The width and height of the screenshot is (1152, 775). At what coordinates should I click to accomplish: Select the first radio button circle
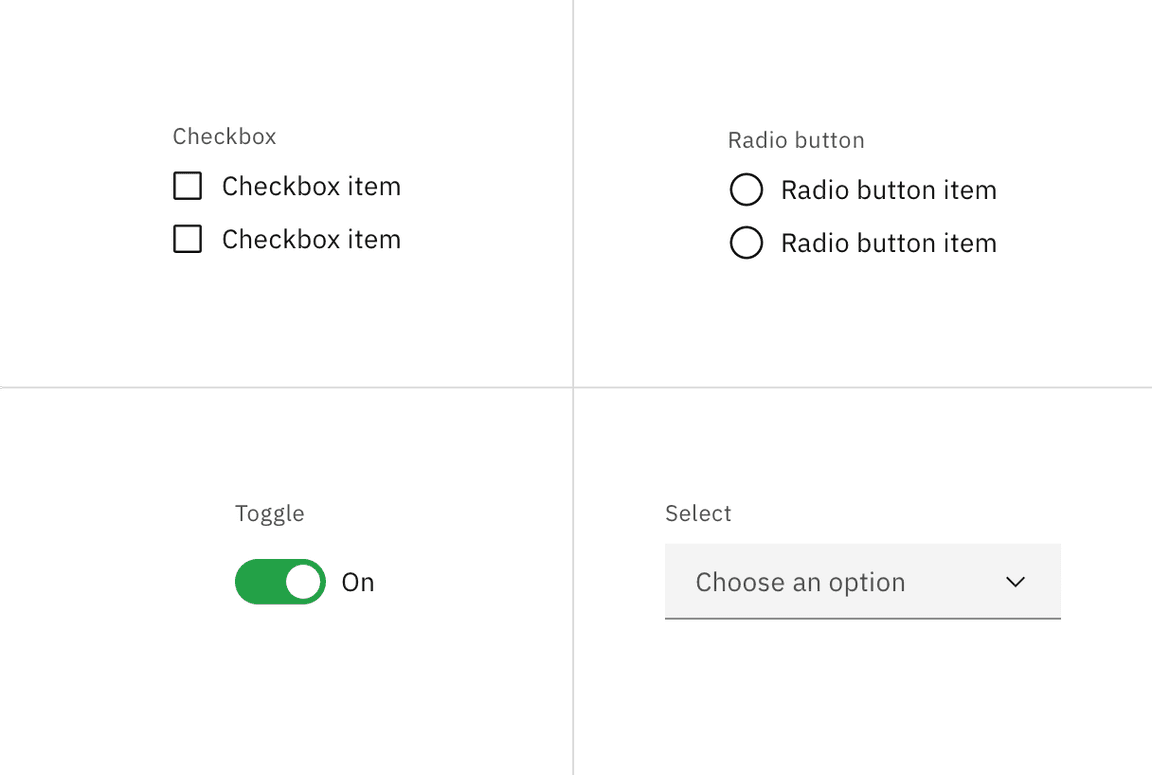746,190
